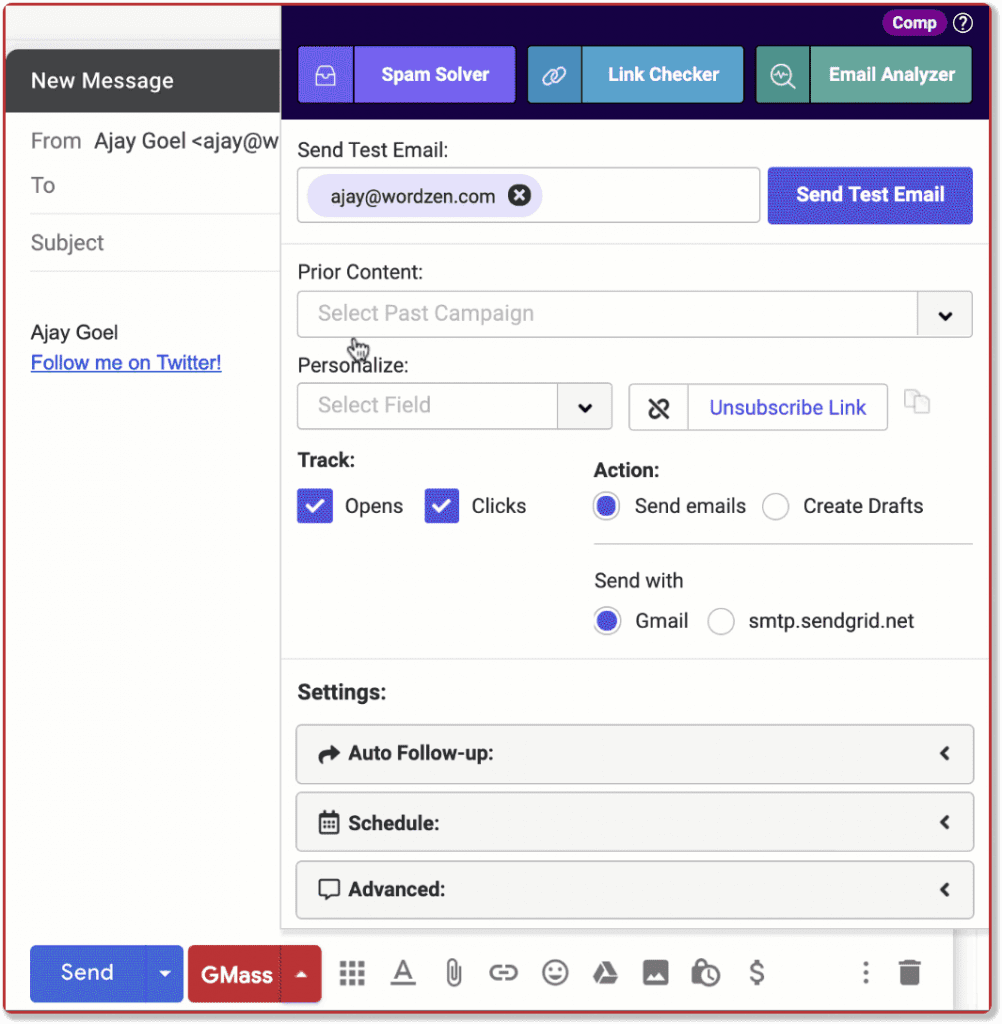Click the Send Test Email address field
The width and height of the screenshot is (1002, 1024).
coord(528,195)
